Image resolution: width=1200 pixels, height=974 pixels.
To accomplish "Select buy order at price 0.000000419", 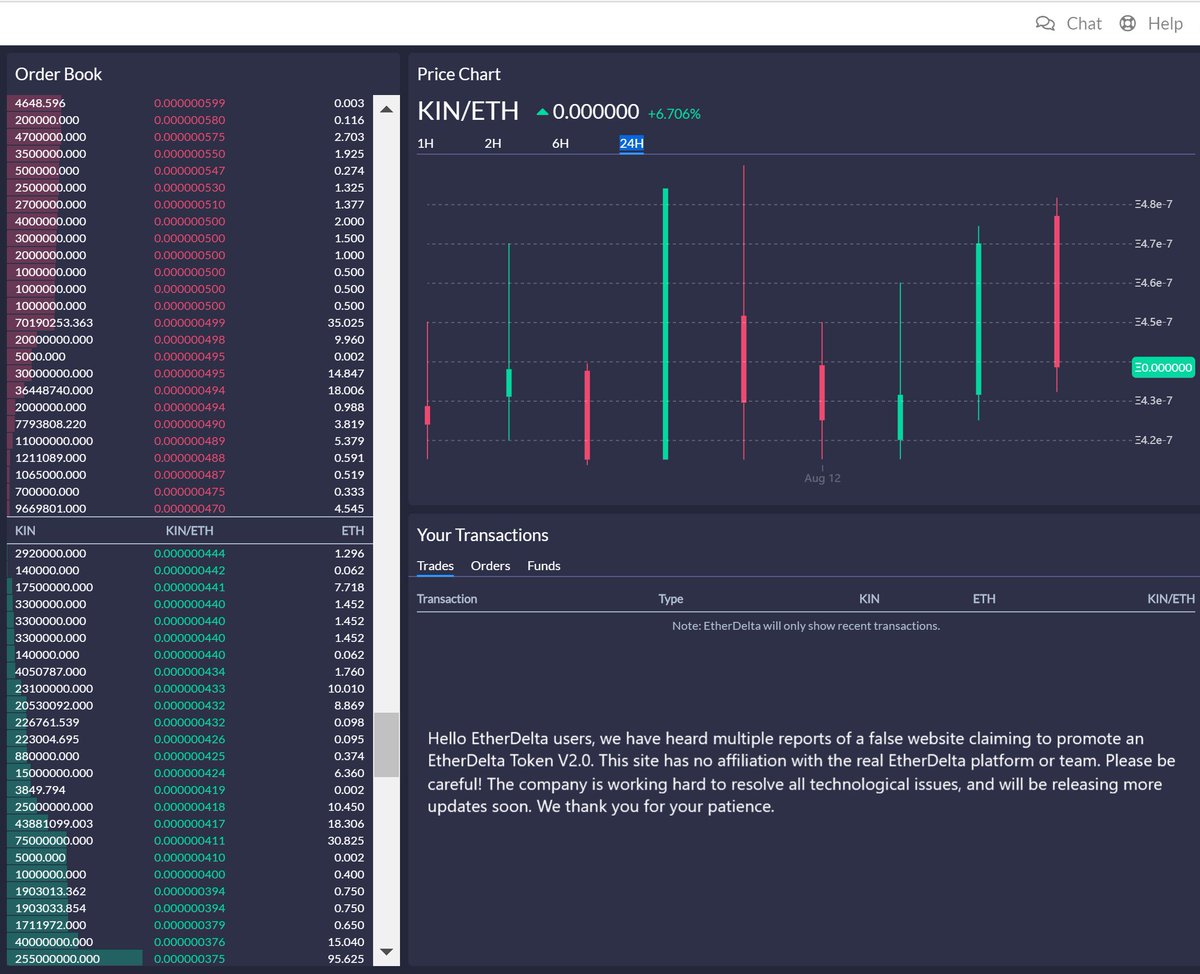I will 190,789.
